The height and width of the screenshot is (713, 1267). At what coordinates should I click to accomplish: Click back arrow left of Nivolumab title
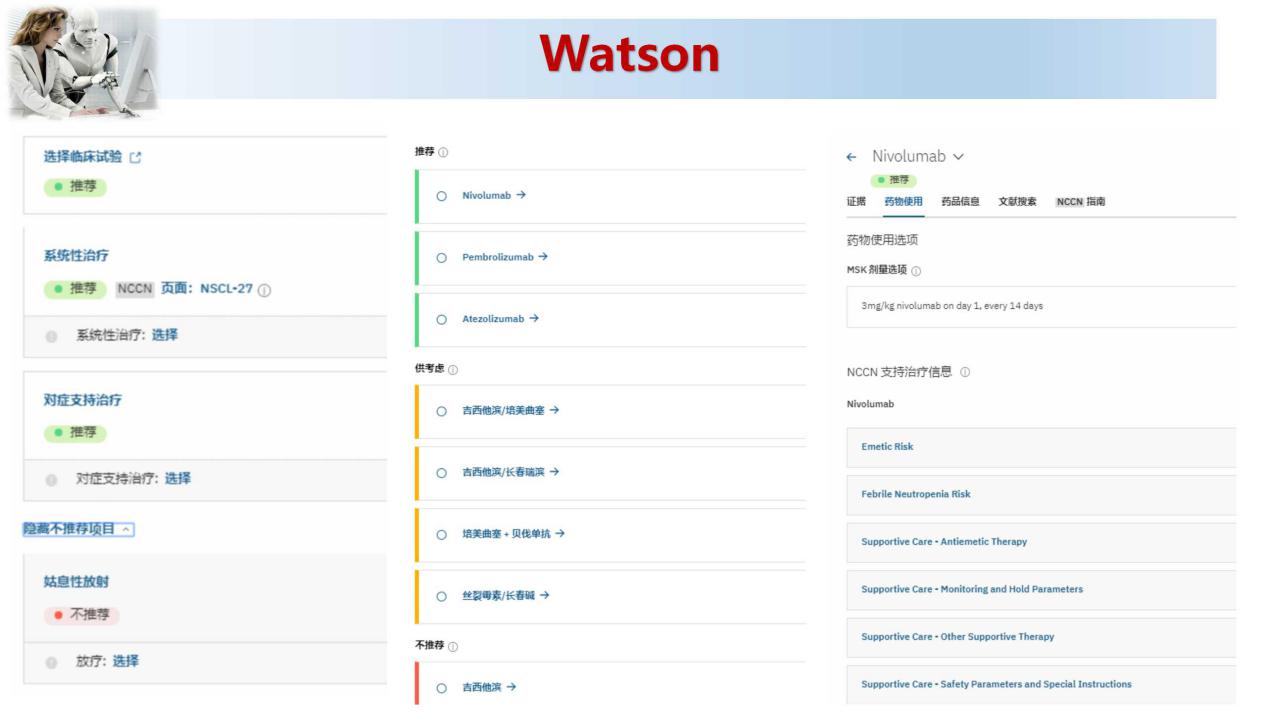851,157
